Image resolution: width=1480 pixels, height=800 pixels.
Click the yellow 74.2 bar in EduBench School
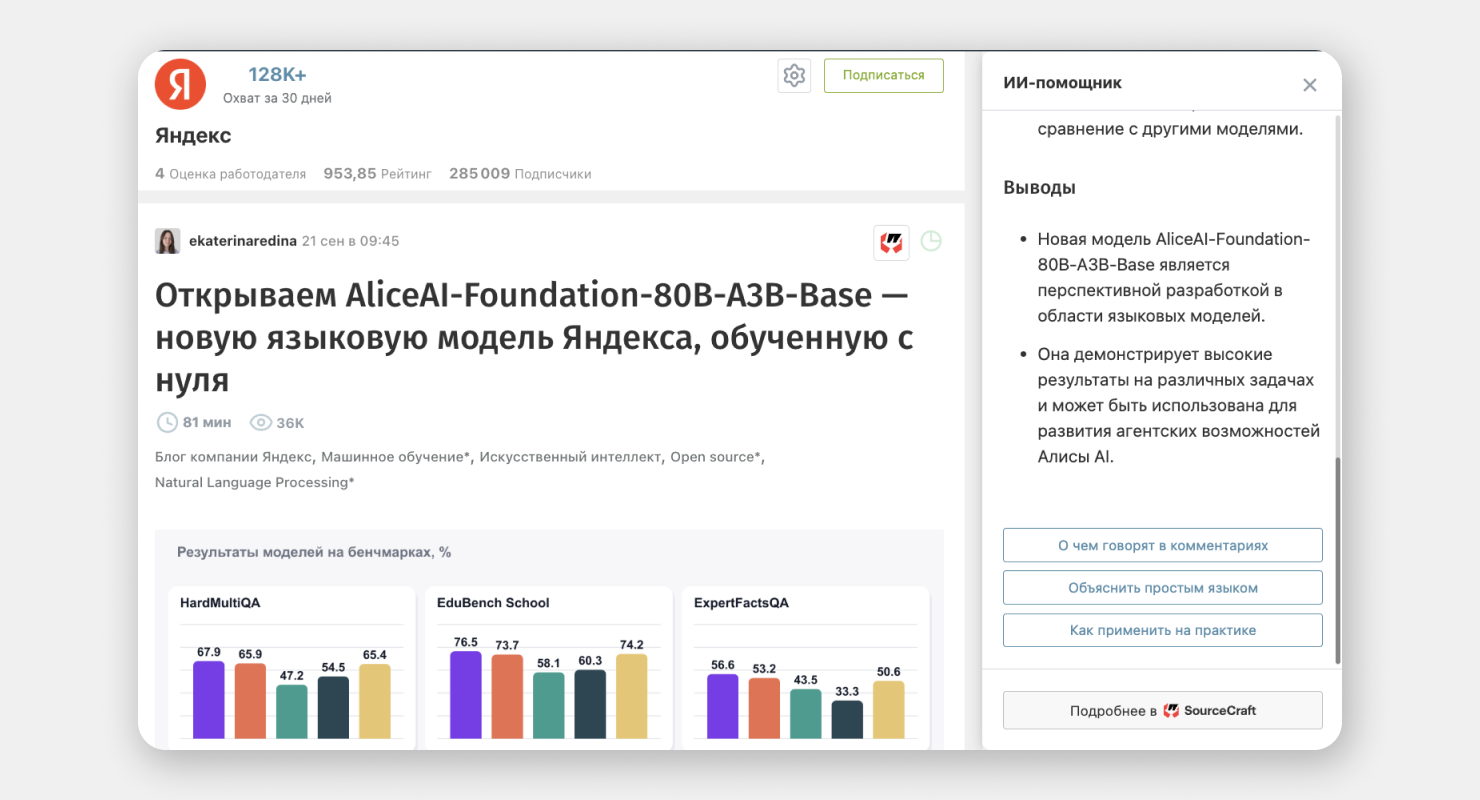[x=631, y=697]
